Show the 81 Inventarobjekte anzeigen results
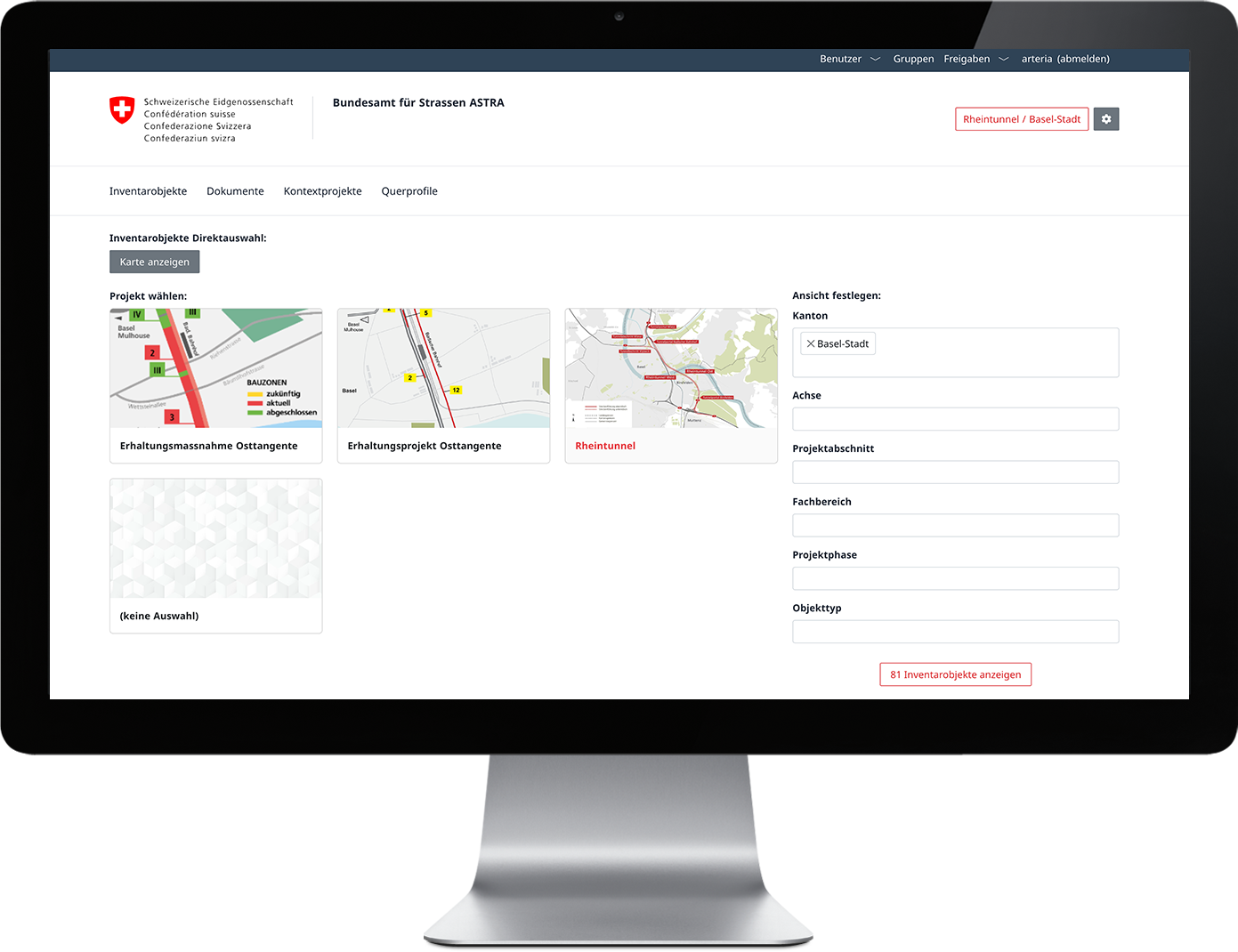 click(955, 674)
